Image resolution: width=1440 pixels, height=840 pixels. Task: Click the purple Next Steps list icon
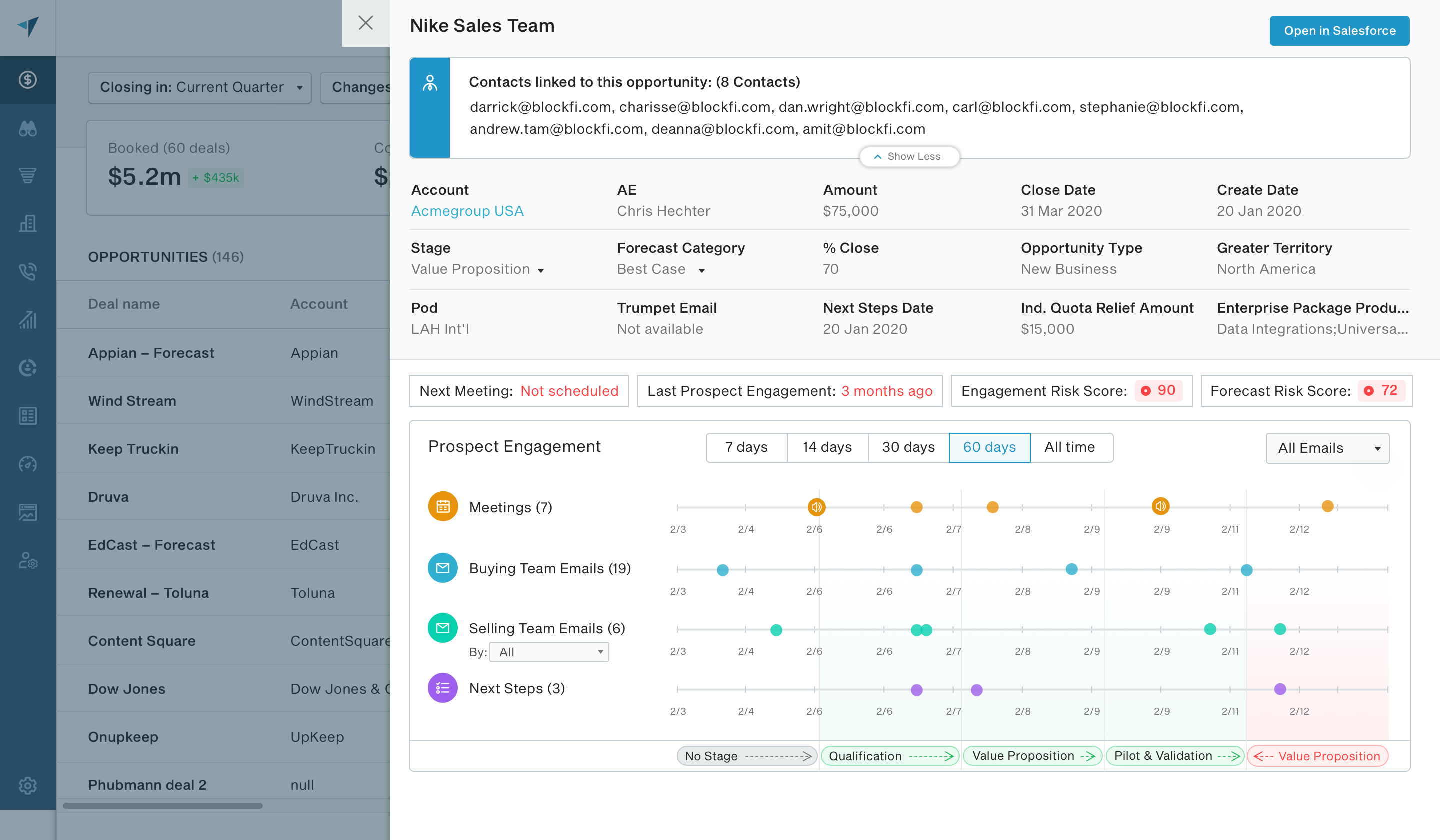(443, 688)
